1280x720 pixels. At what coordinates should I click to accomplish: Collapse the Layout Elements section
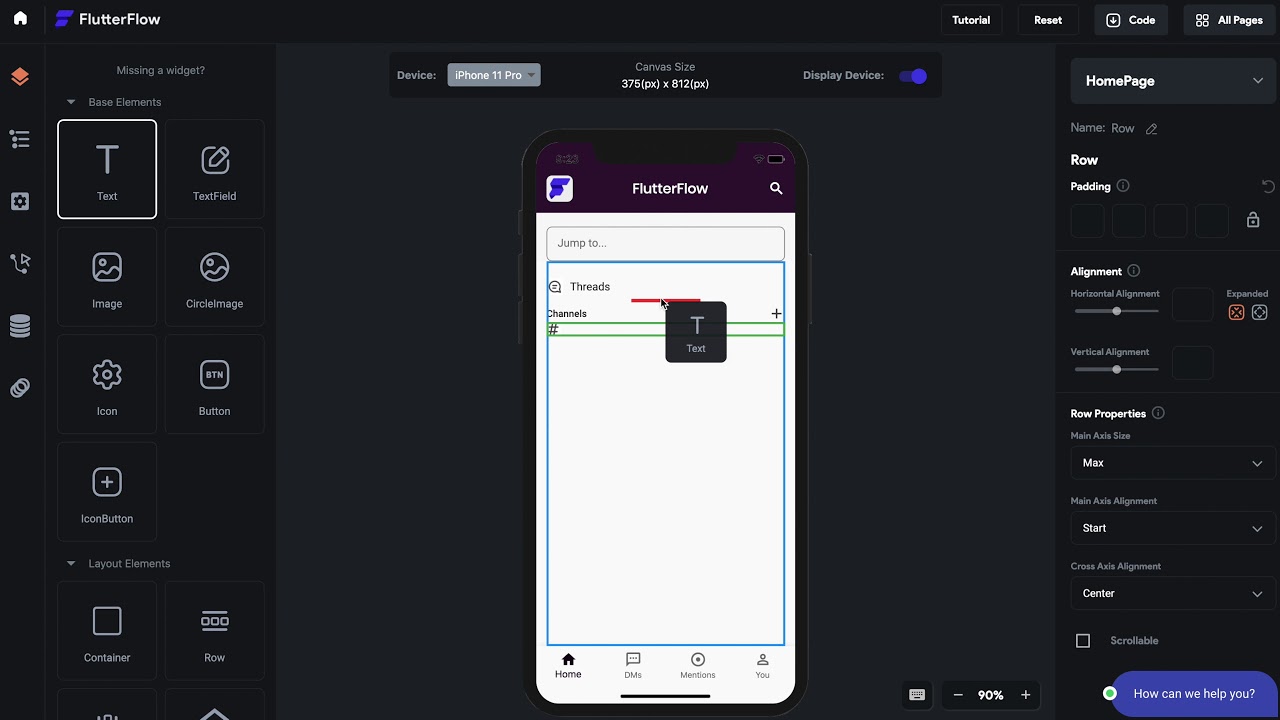pos(71,564)
